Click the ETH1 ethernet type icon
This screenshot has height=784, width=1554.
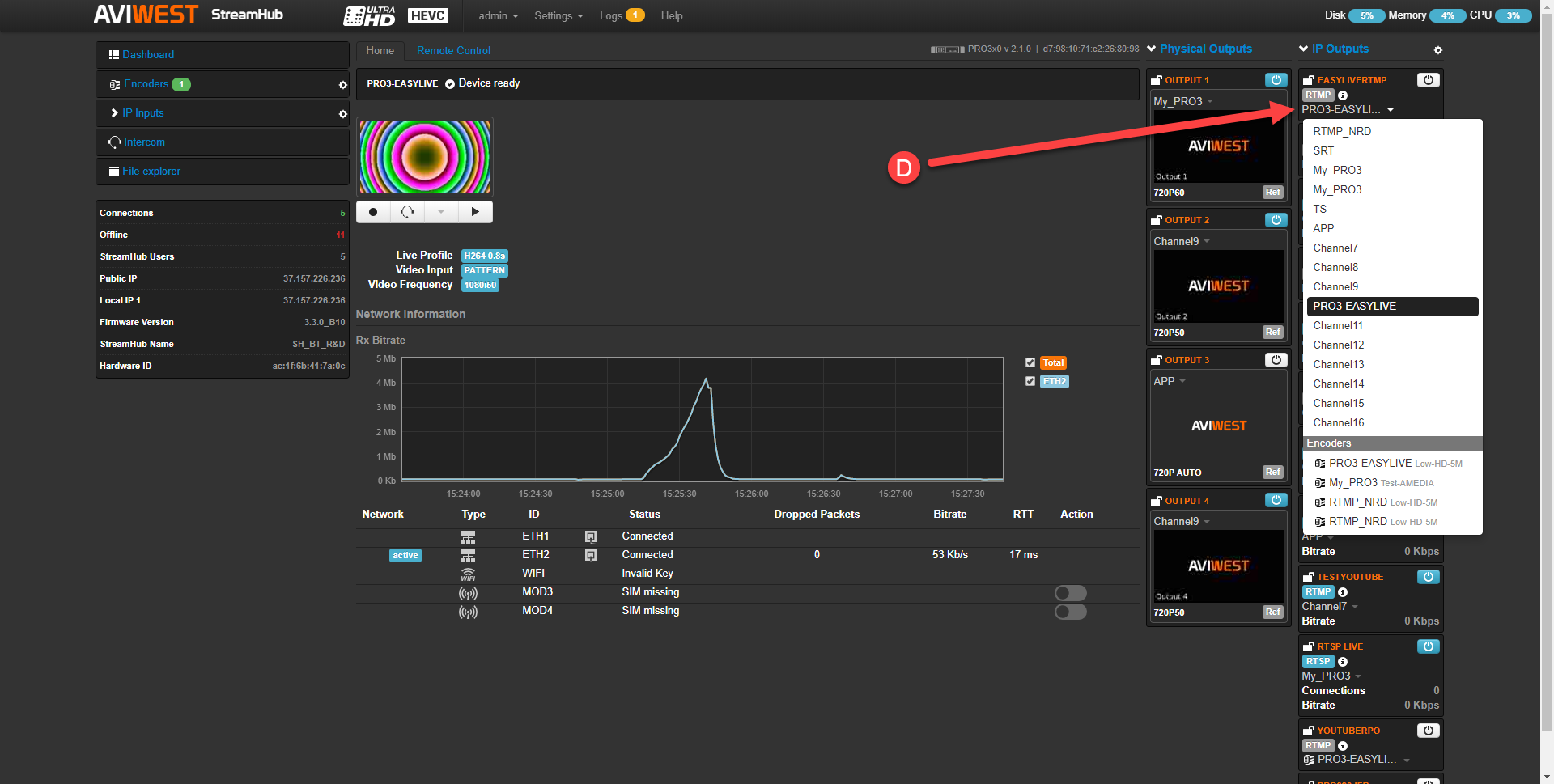coord(468,537)
